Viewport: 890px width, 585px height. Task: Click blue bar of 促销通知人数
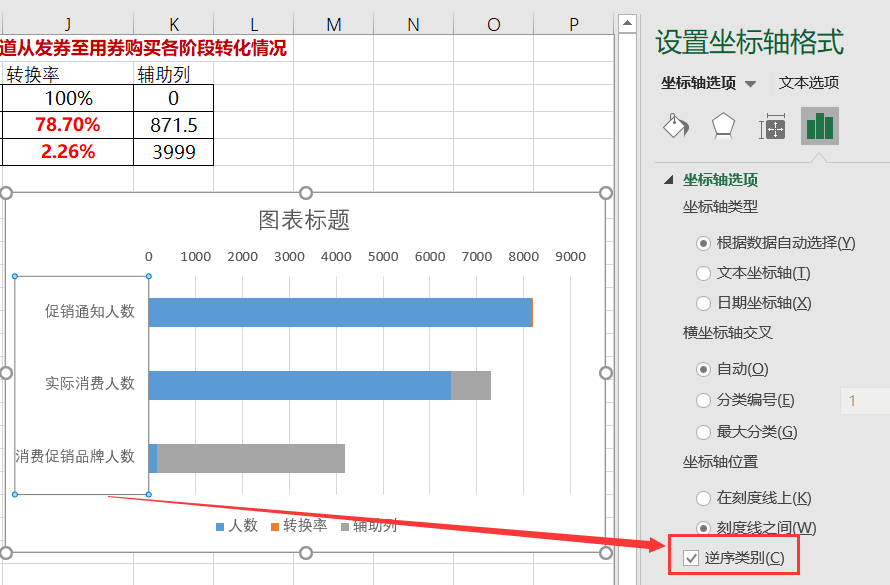click(x=340, y=313)
